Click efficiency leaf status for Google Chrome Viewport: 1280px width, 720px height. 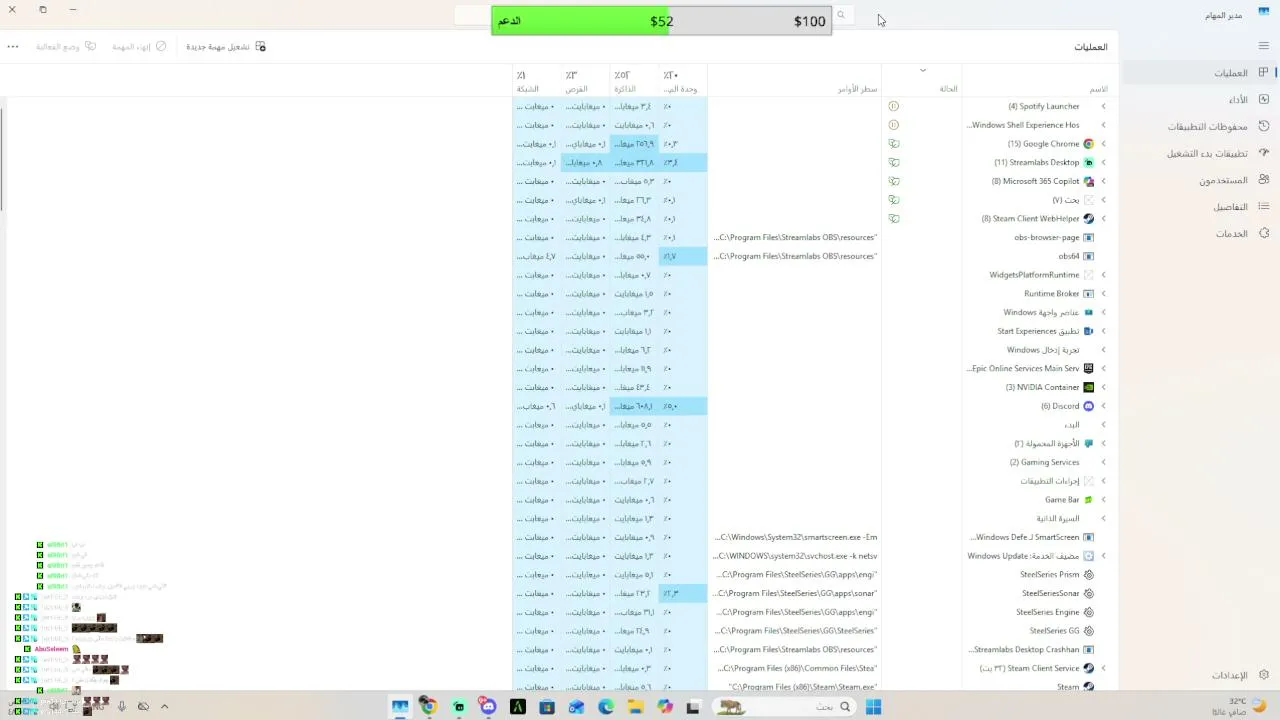click(x=894, y=144)
